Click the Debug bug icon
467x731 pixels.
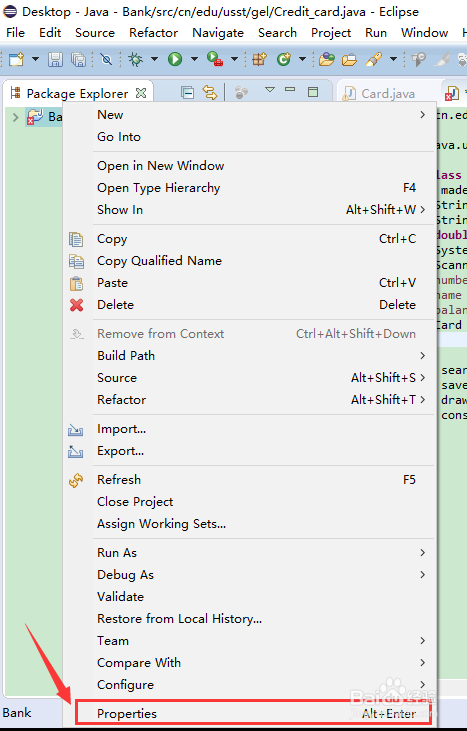136,59
